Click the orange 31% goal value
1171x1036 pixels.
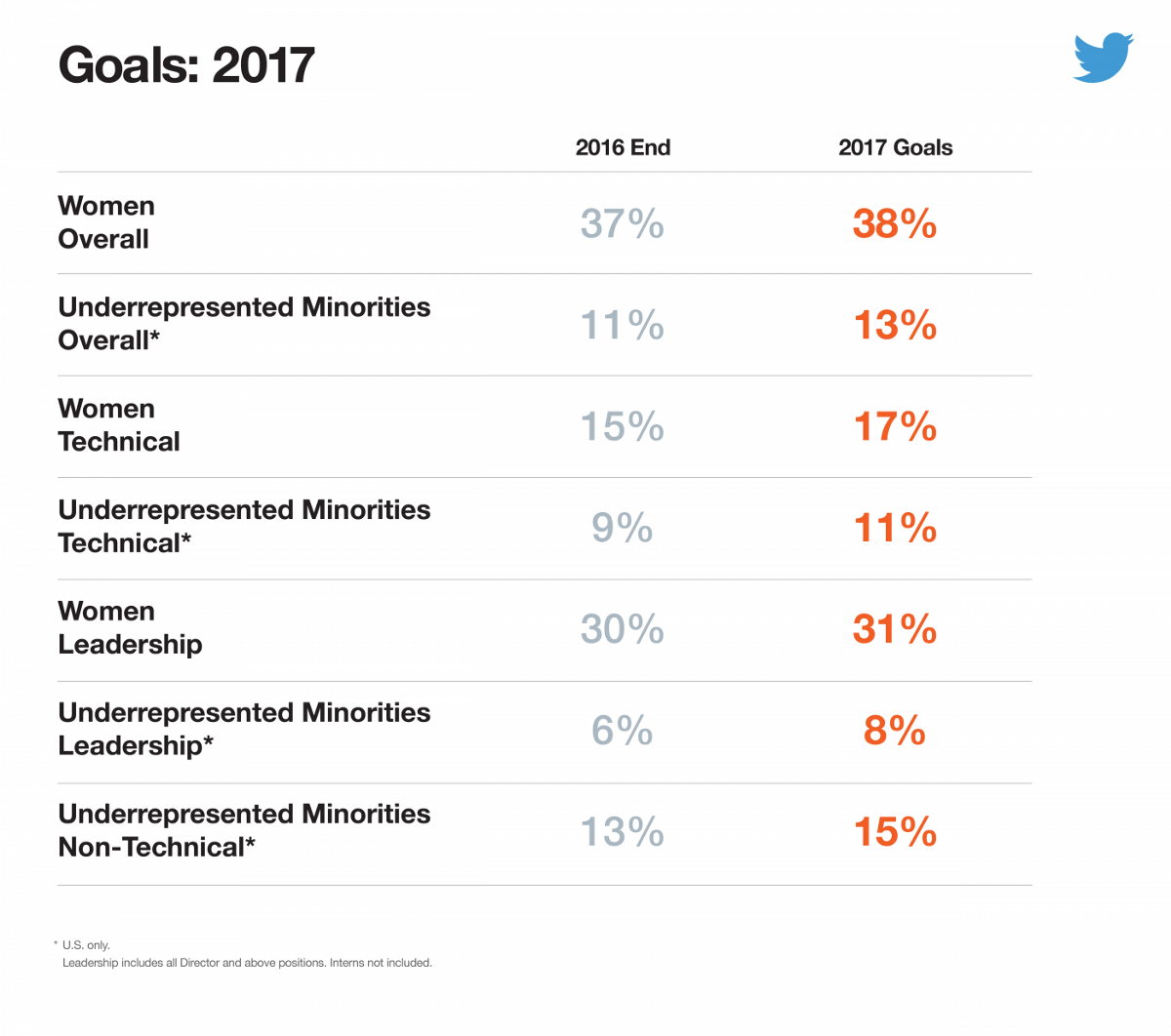pos(894,629)
